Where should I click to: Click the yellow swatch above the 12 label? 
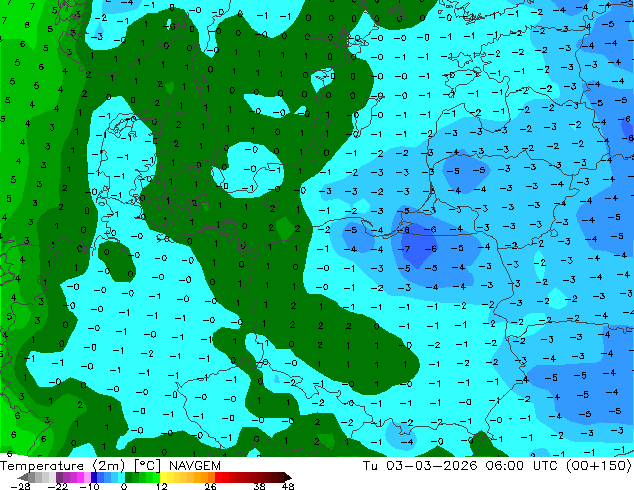pyautogui.click(x=163, y=477)
